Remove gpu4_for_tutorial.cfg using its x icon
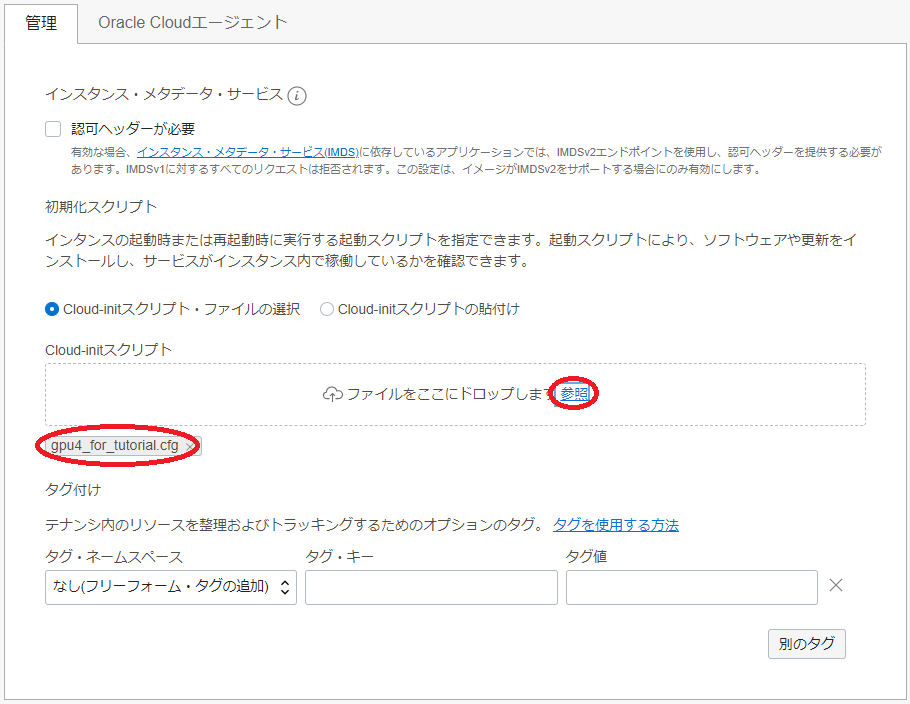The height and width of the screenshot is (704, 910). pyautogui.click(x=191, y=446)
